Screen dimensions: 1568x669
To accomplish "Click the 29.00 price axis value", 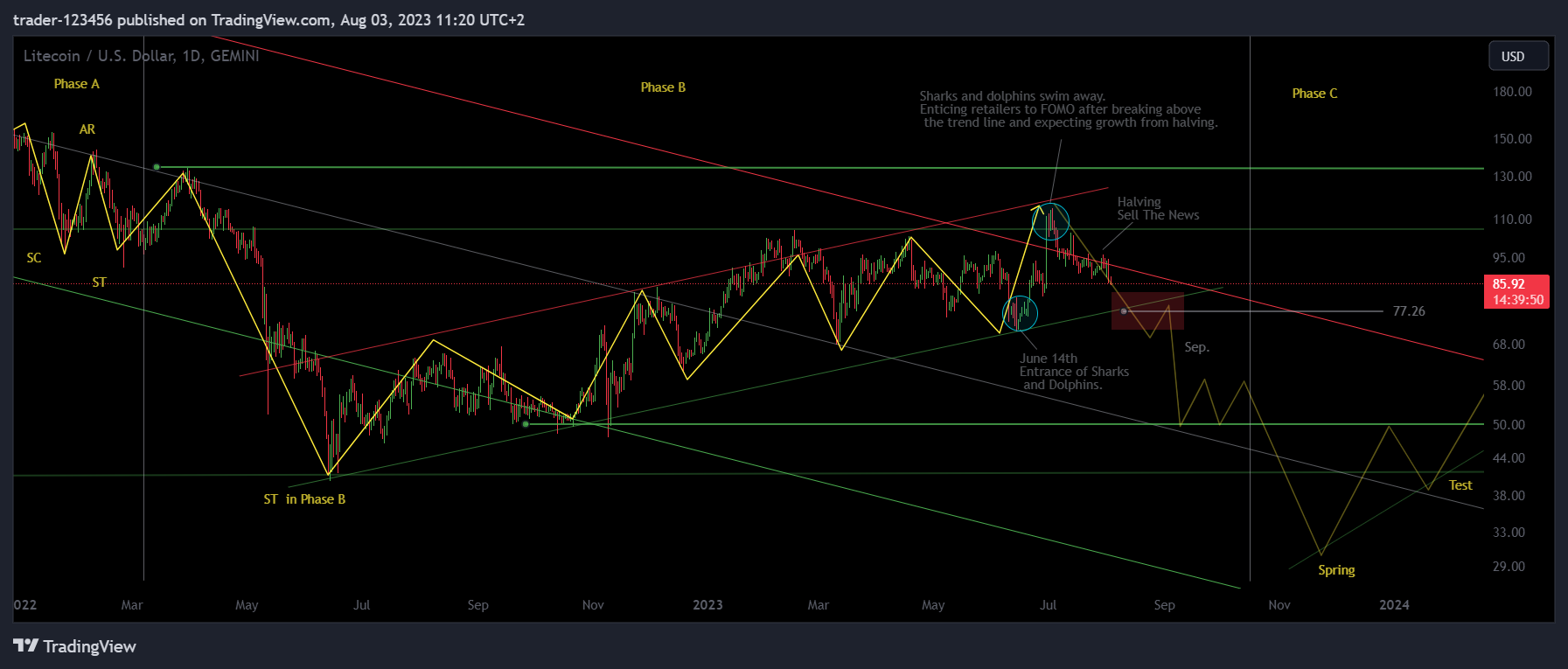I will pyautogui.click(x=1509, y=567).
